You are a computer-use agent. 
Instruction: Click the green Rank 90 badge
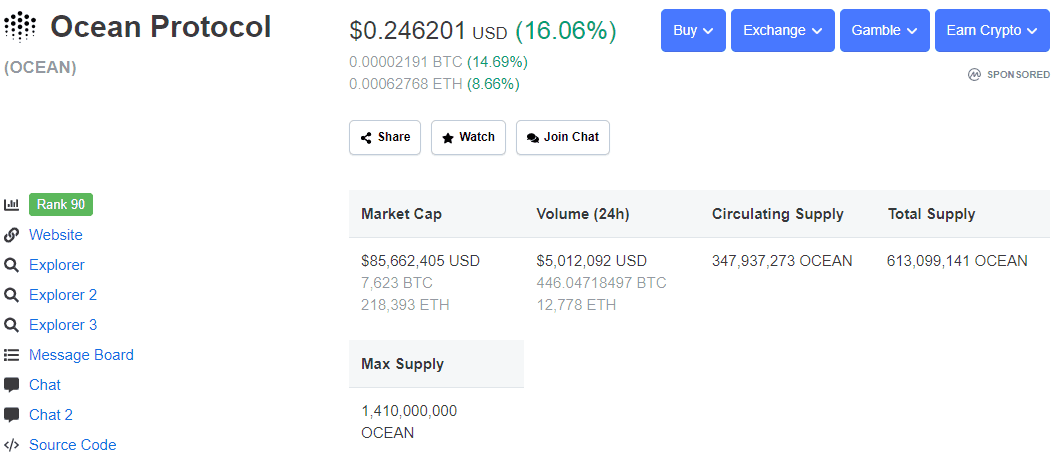click(61, 205)
